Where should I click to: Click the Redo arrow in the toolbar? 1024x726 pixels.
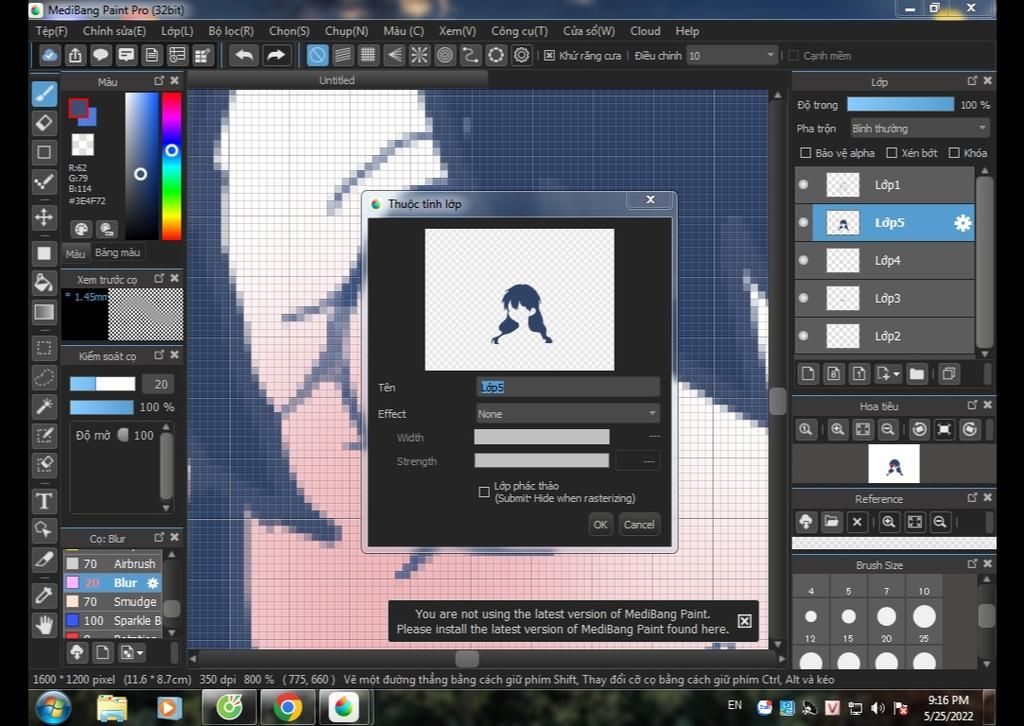click(276, 55)
